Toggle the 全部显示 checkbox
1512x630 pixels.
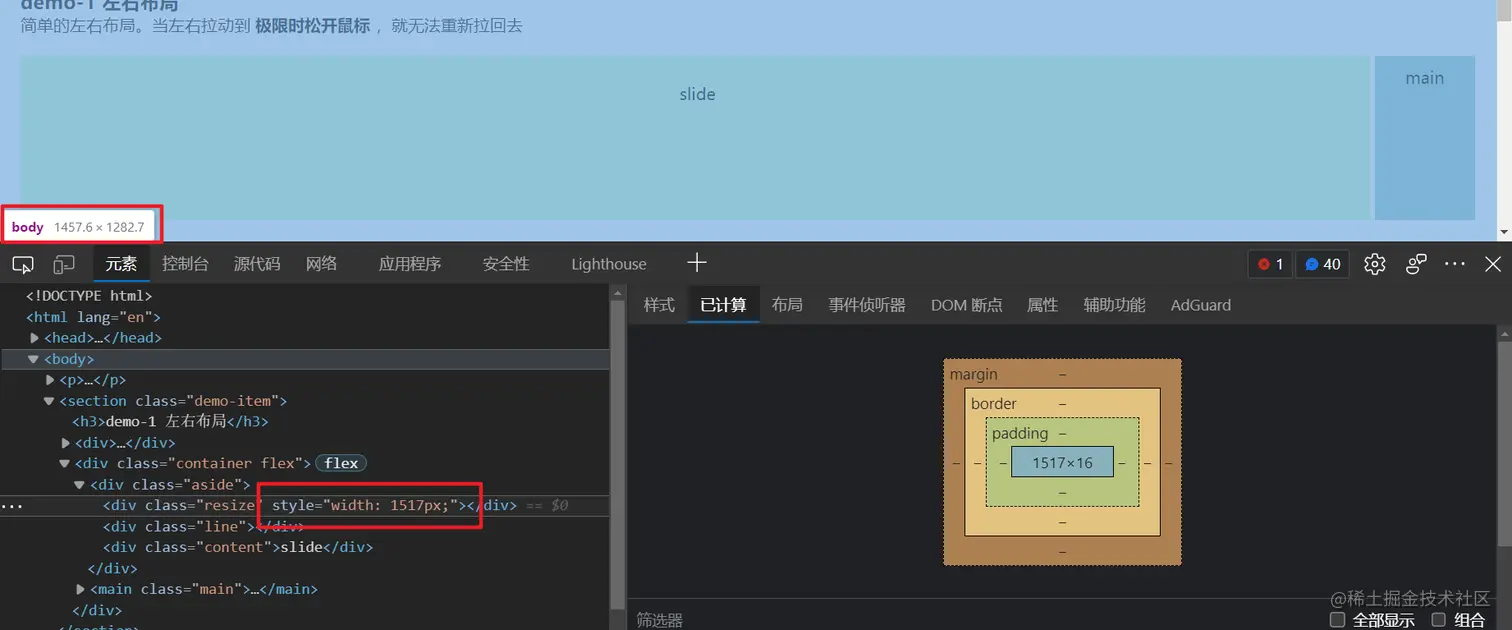click(x=1337, y=620)
